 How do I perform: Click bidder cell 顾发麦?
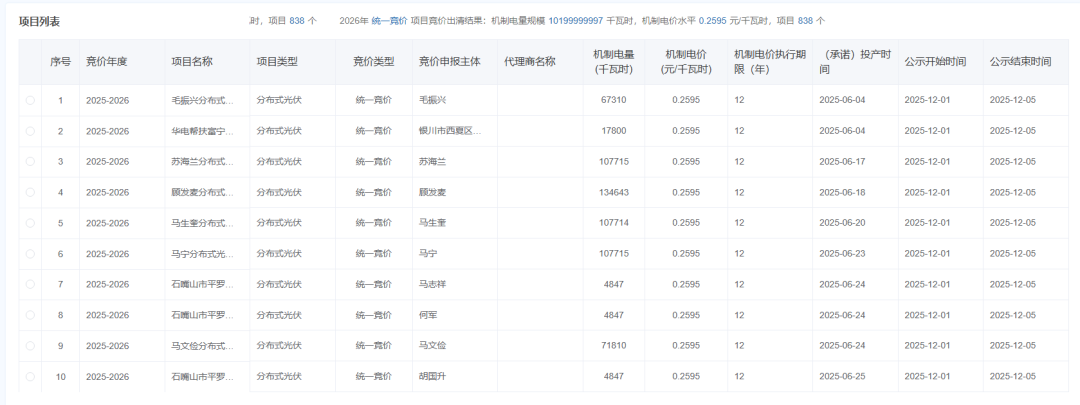coord(433,192)
